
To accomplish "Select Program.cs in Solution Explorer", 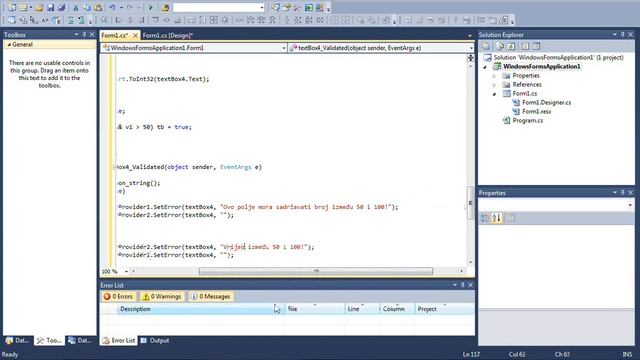I will click(527, 120).
